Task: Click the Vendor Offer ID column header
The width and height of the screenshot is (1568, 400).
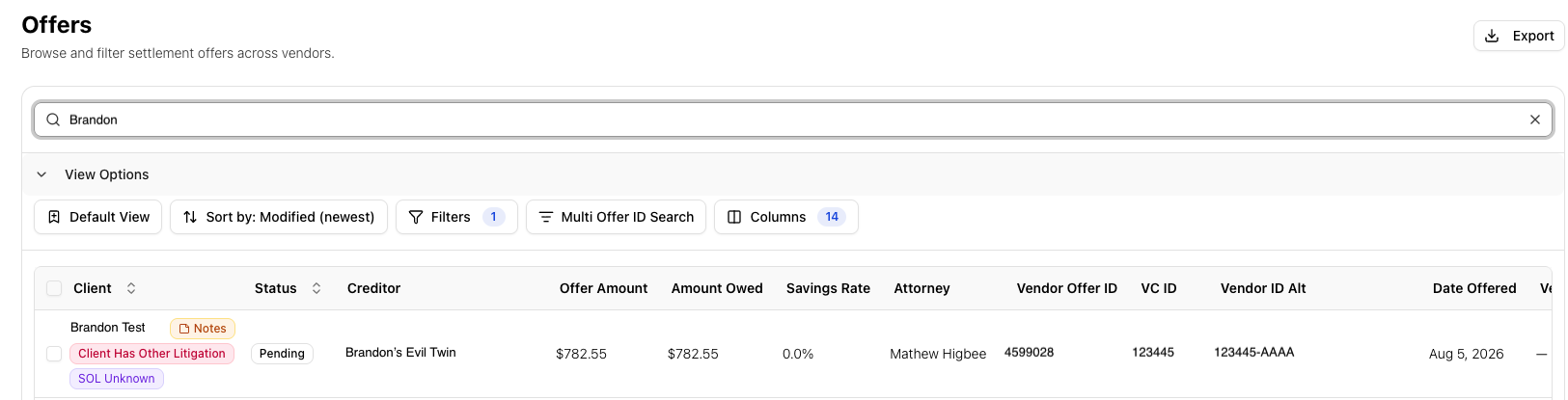Action: [1066, 288]
